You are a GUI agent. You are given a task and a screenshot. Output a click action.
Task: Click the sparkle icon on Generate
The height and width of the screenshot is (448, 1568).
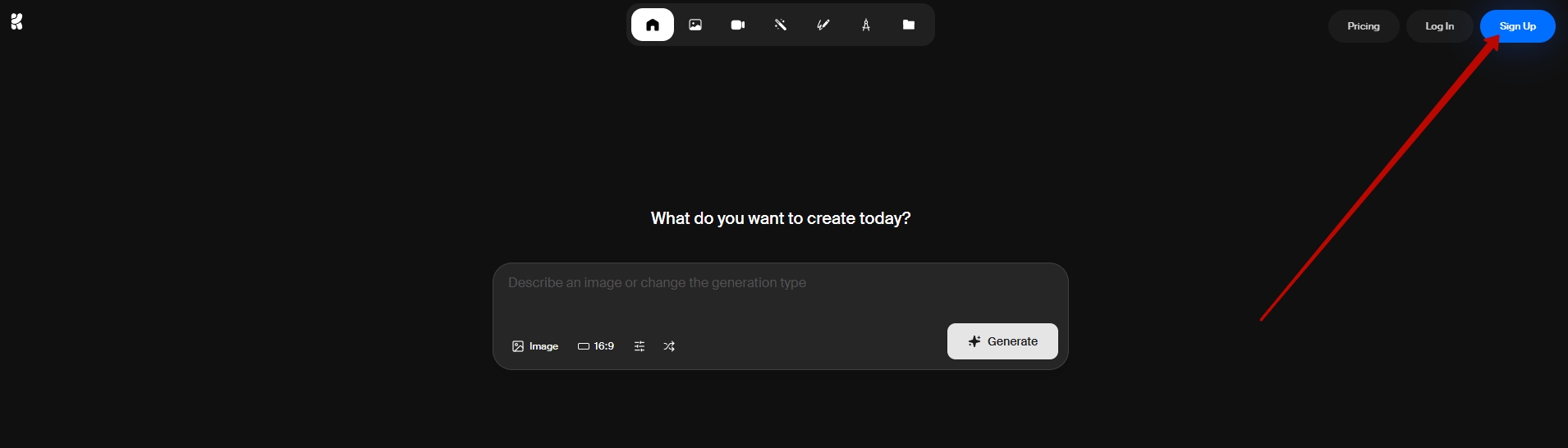974,341
